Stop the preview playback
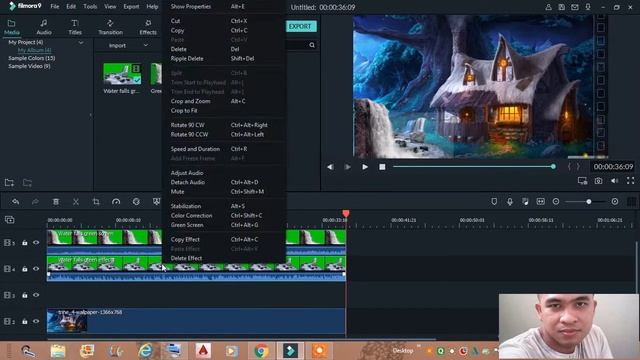Viewport: 640px width, 360px height. tap(382, 167)
